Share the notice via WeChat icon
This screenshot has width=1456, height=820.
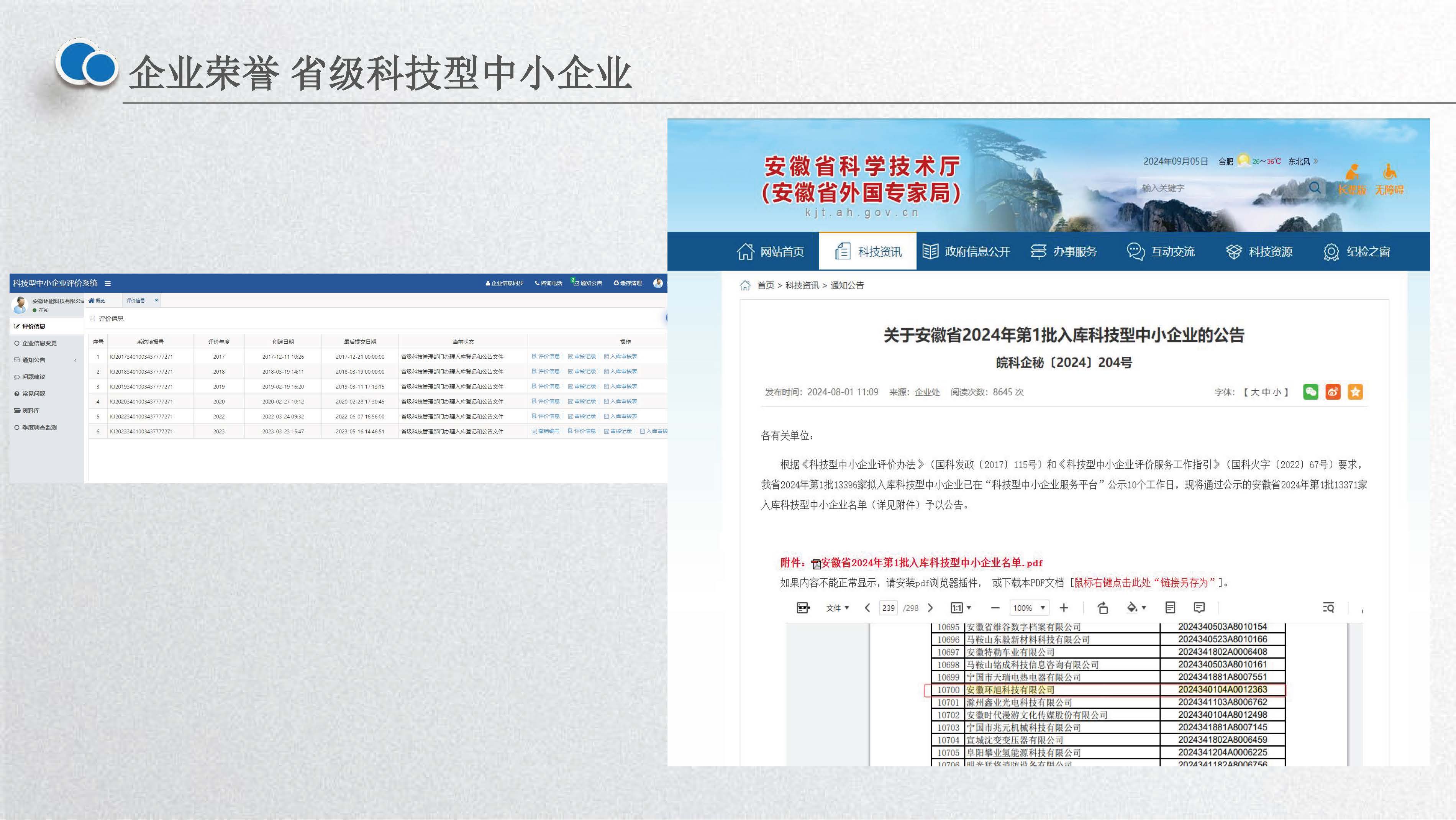(1311, 392)
